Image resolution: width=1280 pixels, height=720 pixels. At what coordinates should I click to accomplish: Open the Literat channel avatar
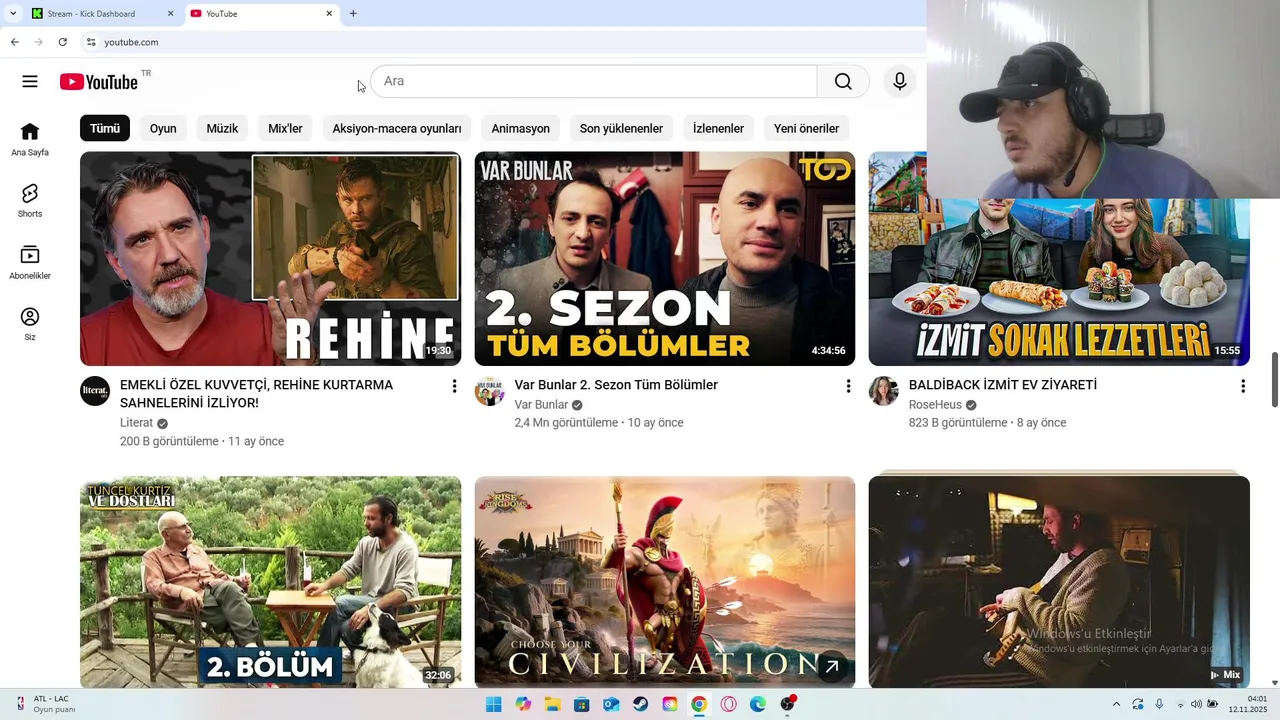point(95,391)
